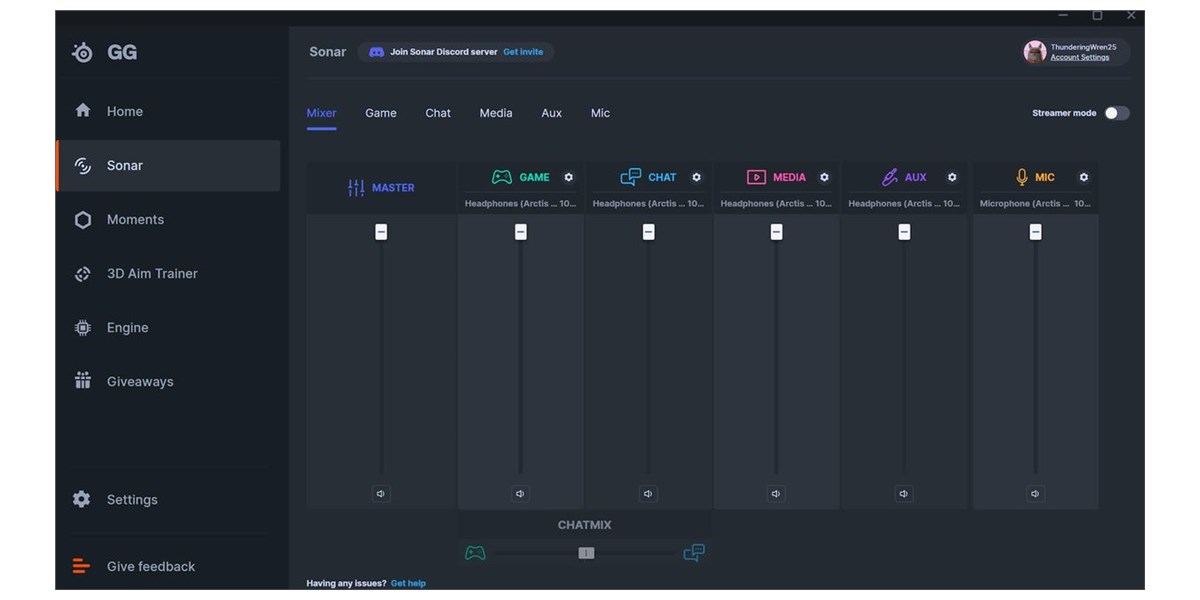Click the MEDIA volume slider handle
Image resolution: width=1200 pixels, height=600 pixels.
point(776,232)
